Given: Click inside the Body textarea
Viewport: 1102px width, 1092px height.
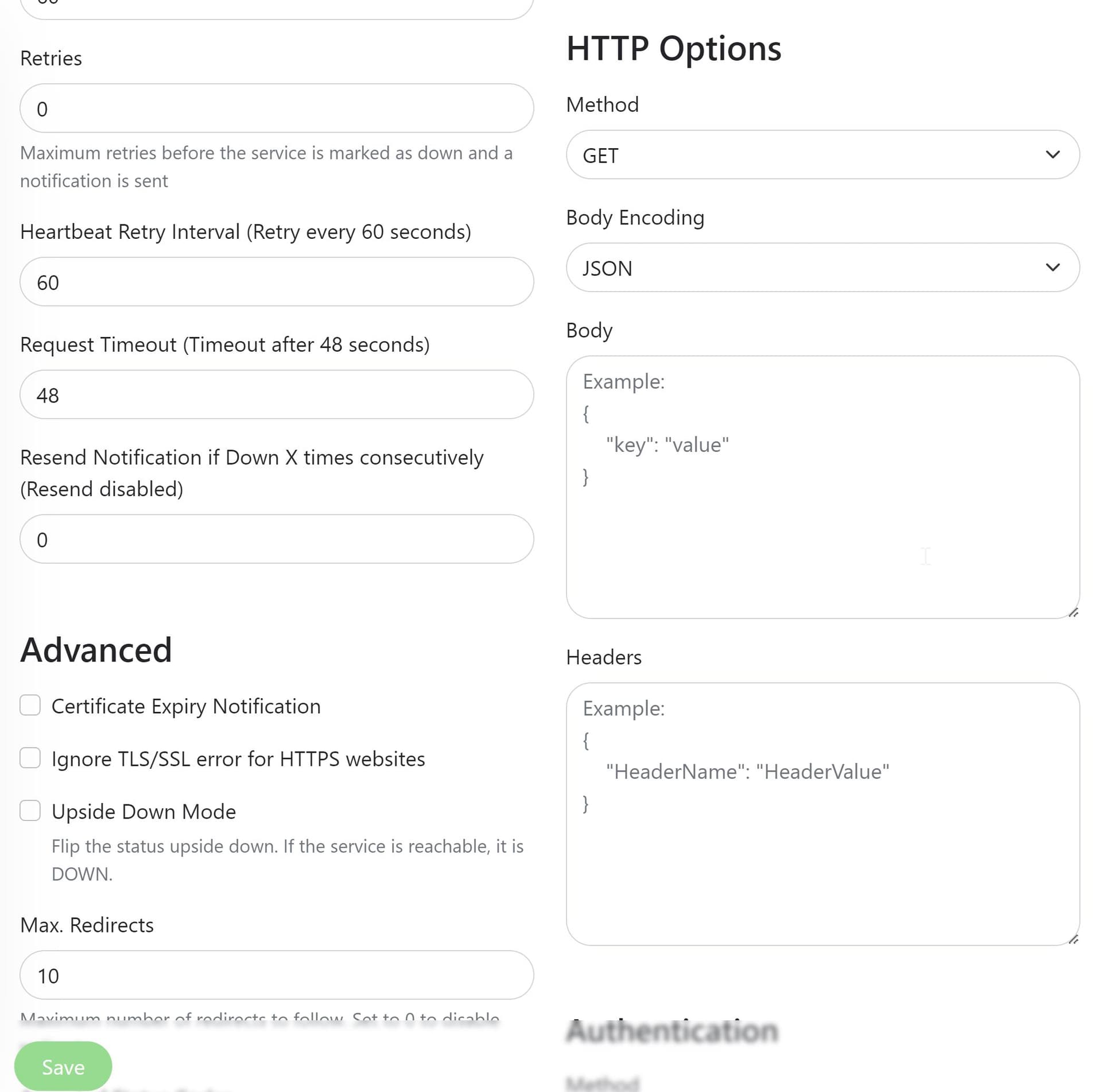Looking at the screenshot, I should click(822, 517).
